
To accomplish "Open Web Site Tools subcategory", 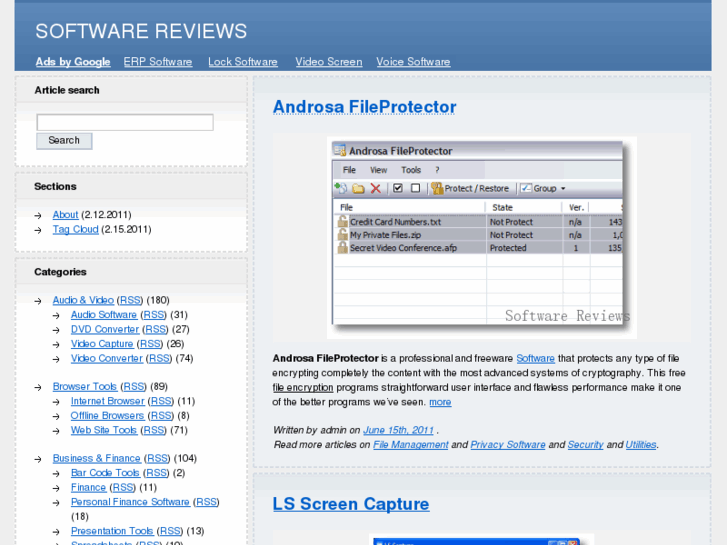I will (104, 430).
